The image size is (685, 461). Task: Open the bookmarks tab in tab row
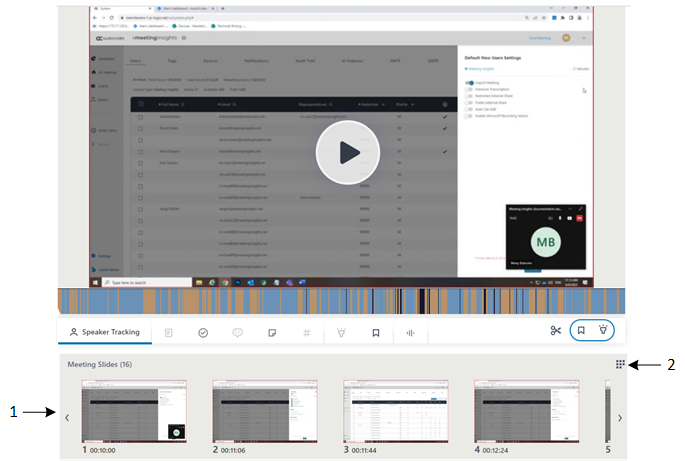point(376,332)
